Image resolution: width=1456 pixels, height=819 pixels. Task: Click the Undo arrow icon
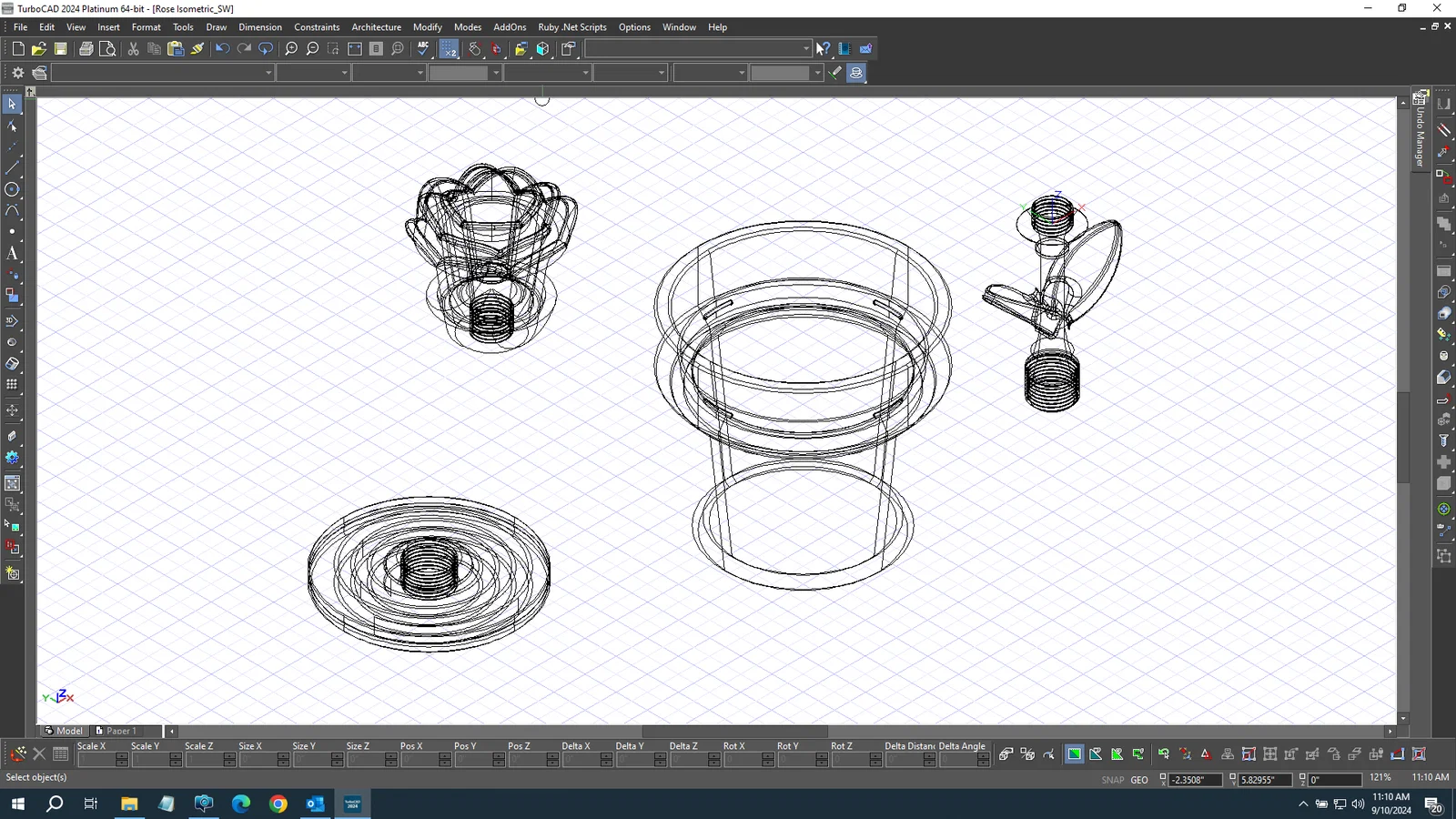coord(222,49)
